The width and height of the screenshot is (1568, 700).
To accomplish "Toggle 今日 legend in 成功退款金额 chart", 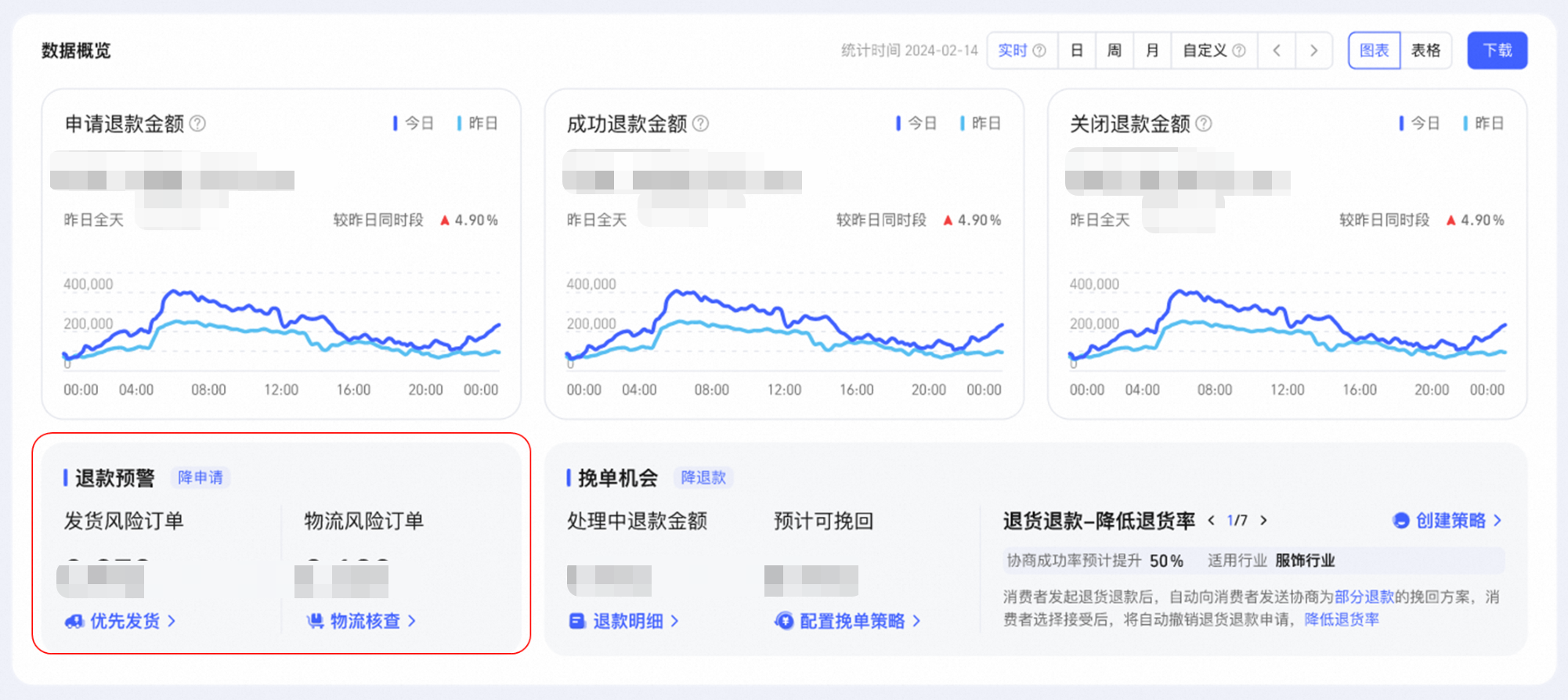I will tap(916, 123).
